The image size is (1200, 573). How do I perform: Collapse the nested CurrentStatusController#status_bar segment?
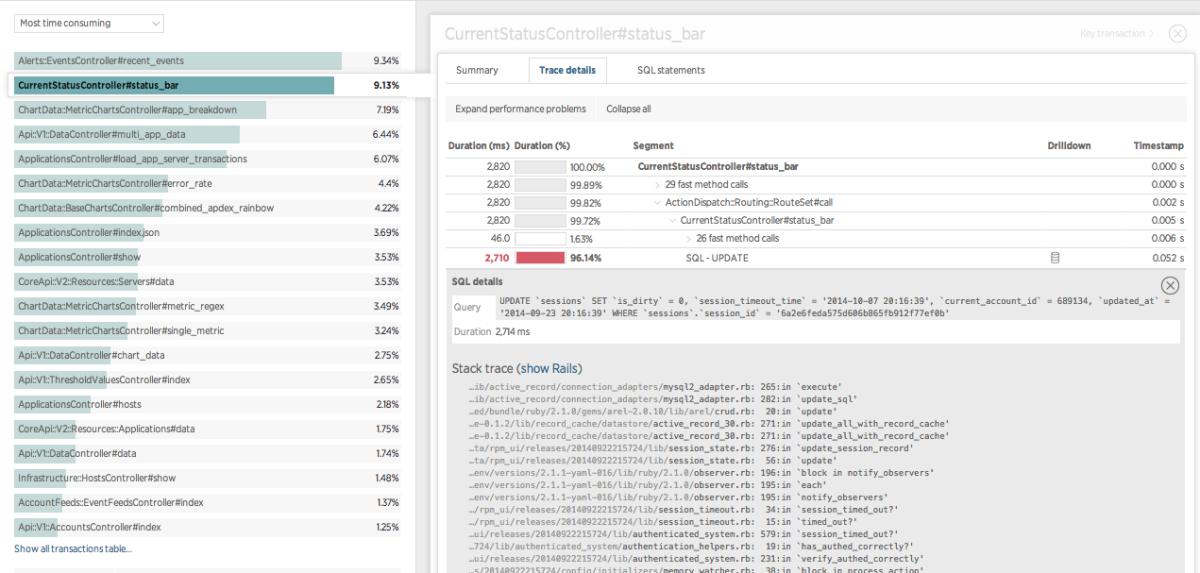click(x=672, y=221)
